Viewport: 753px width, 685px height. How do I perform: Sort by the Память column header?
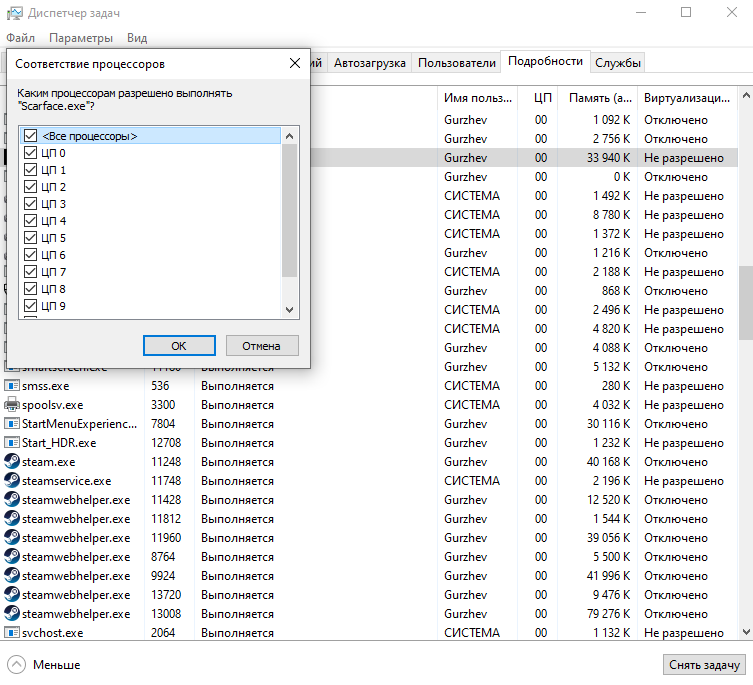597,98
